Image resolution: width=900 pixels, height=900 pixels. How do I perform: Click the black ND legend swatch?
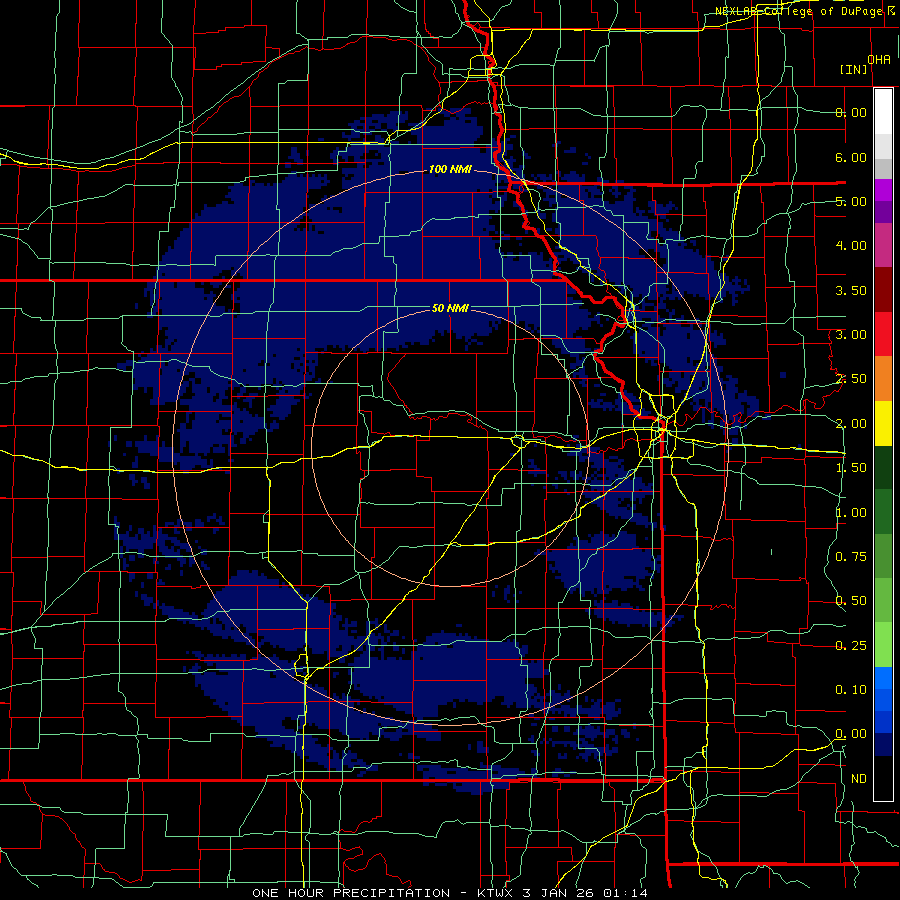(x=883, y=778)
